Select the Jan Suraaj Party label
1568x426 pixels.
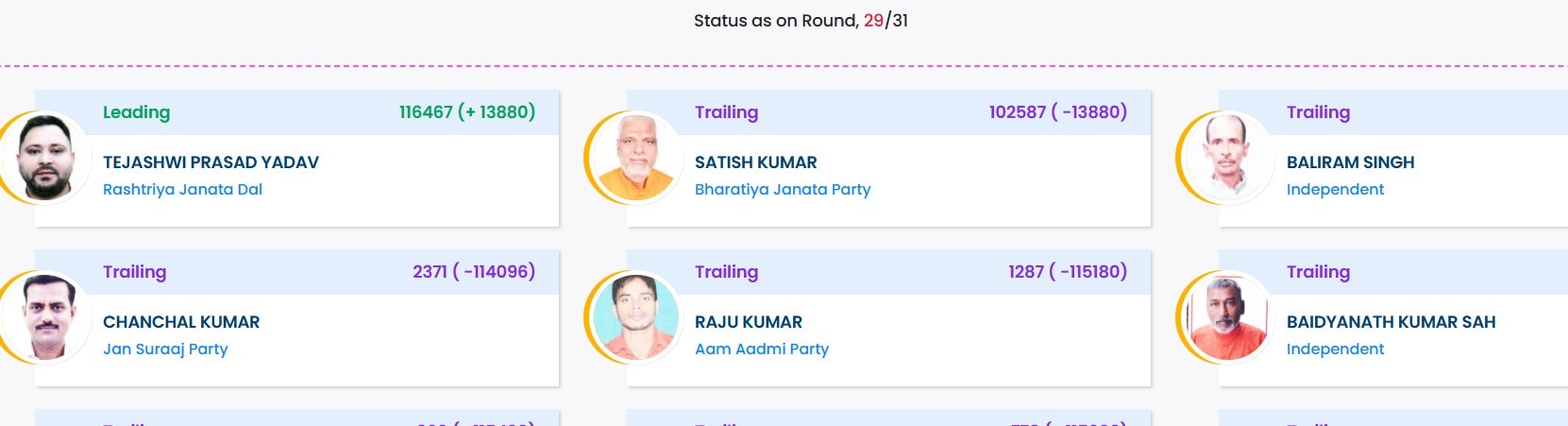point(165,349)
